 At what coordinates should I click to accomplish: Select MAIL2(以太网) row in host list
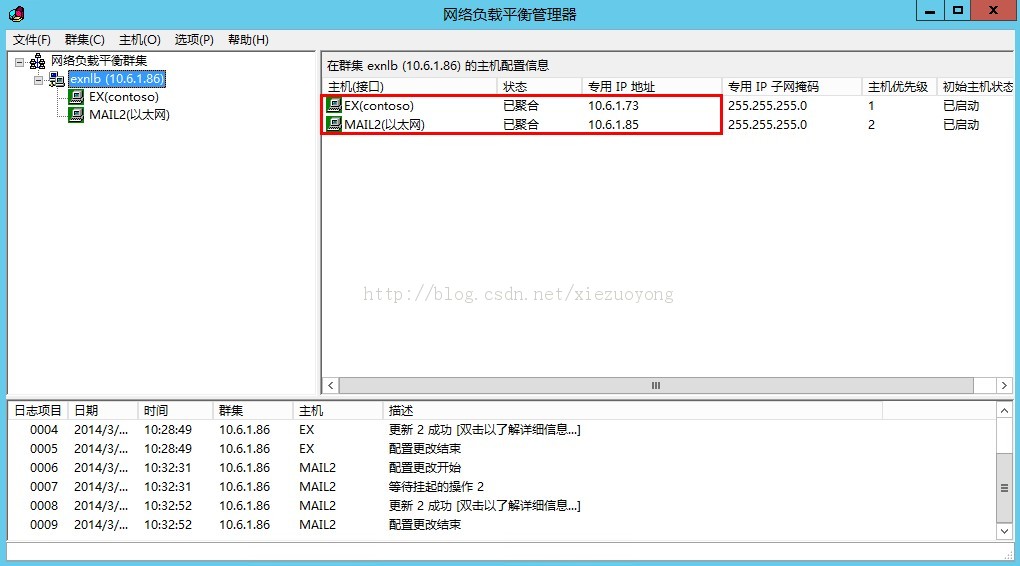(668, 124)
